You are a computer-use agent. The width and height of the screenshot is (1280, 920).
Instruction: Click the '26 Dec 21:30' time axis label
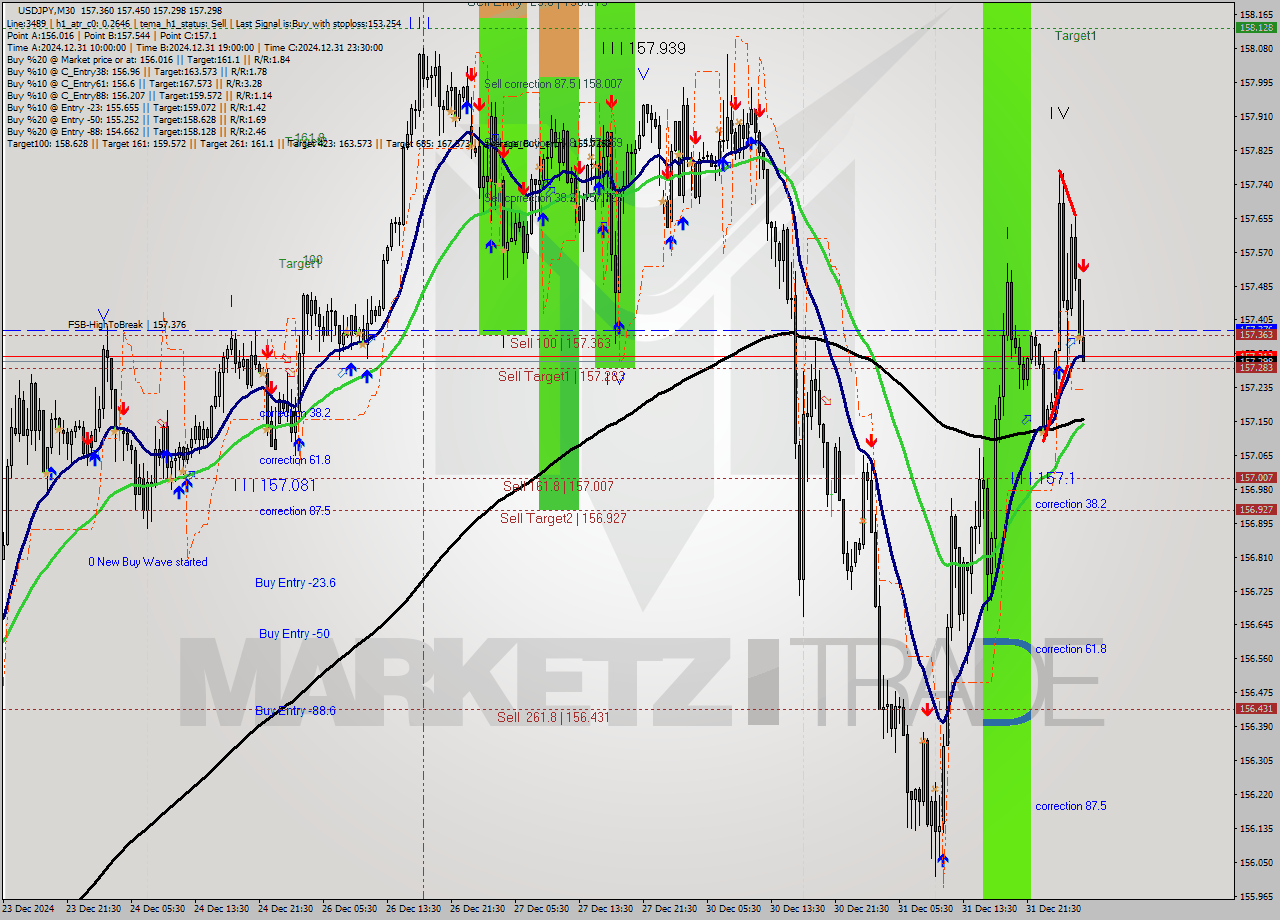(x=477, y=909)
